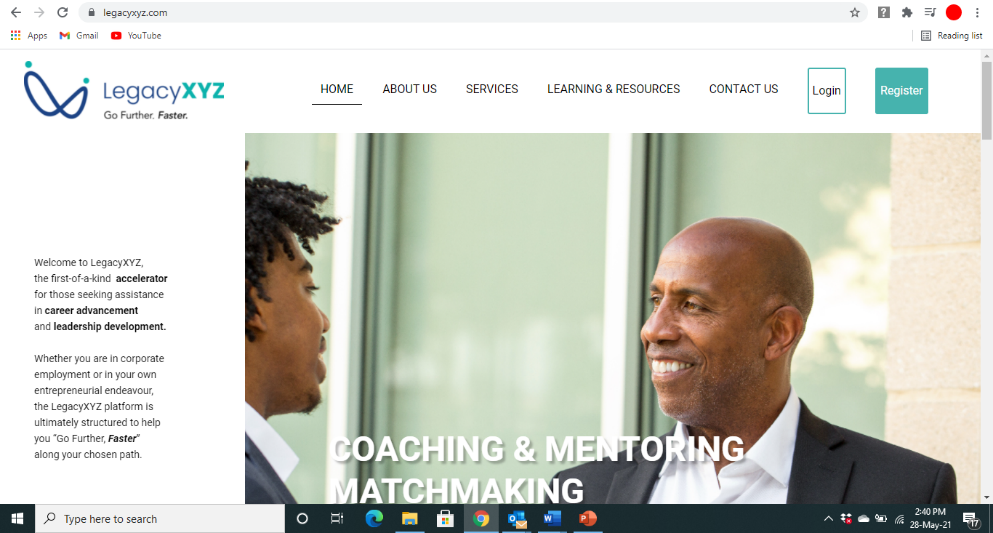
Task: Open the Gmail bookmark
Action: pyautogui.click(x=79, y=35)
